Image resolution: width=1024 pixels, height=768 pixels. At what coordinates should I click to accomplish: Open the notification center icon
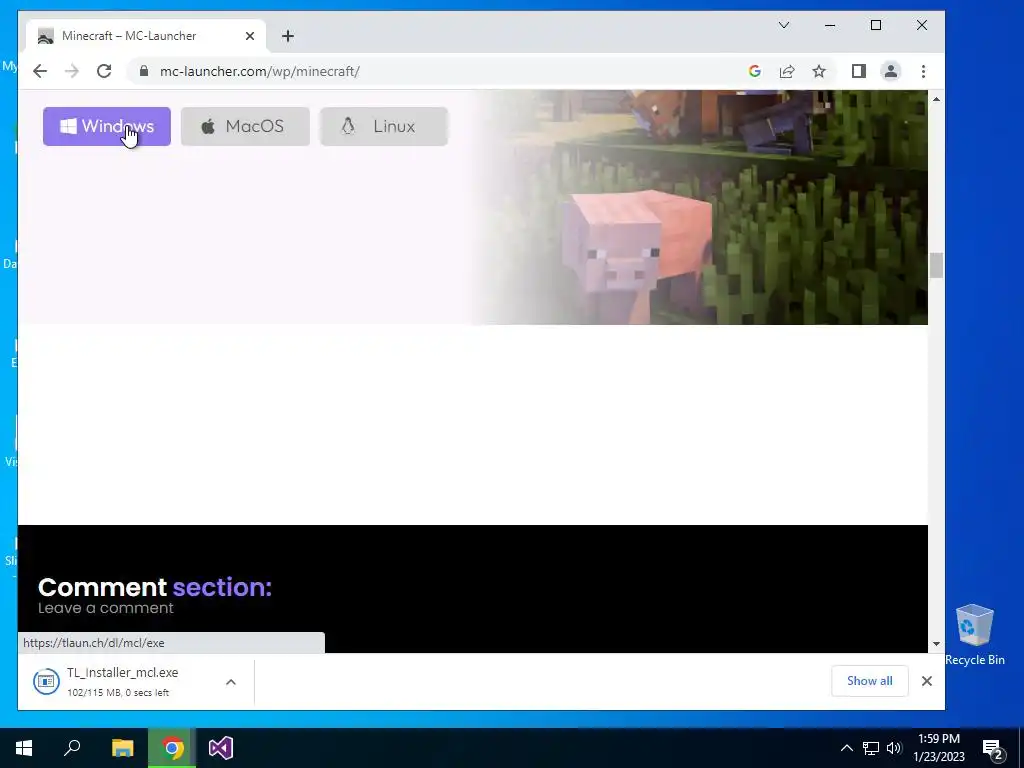(993, 749)
